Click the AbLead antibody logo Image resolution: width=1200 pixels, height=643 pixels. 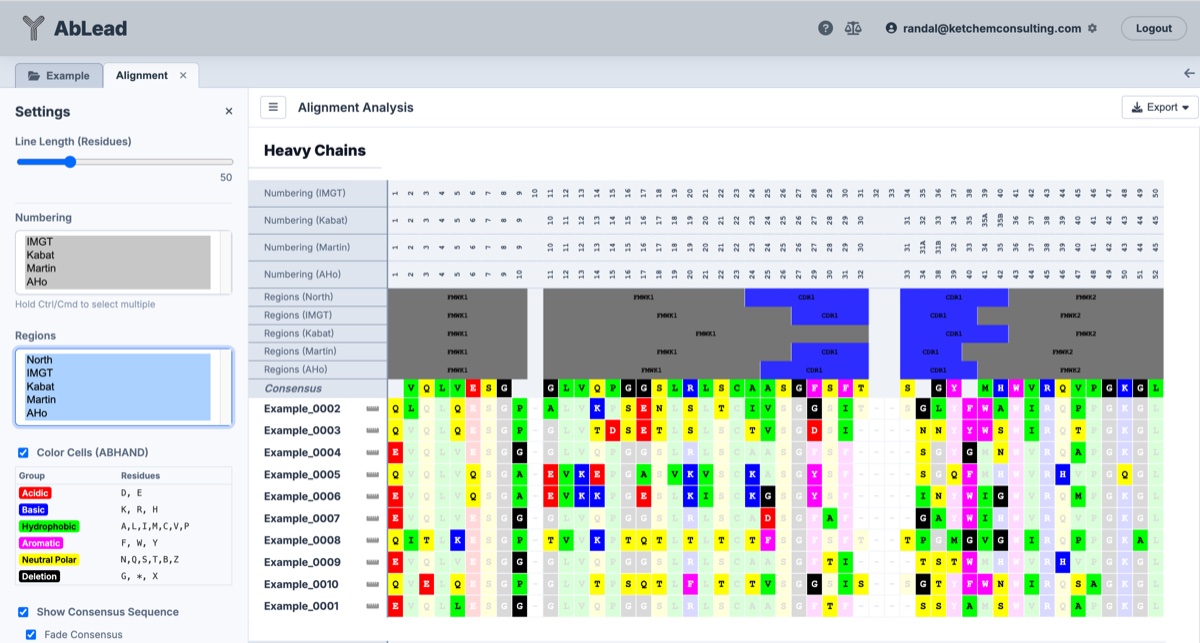coord(33,28)
